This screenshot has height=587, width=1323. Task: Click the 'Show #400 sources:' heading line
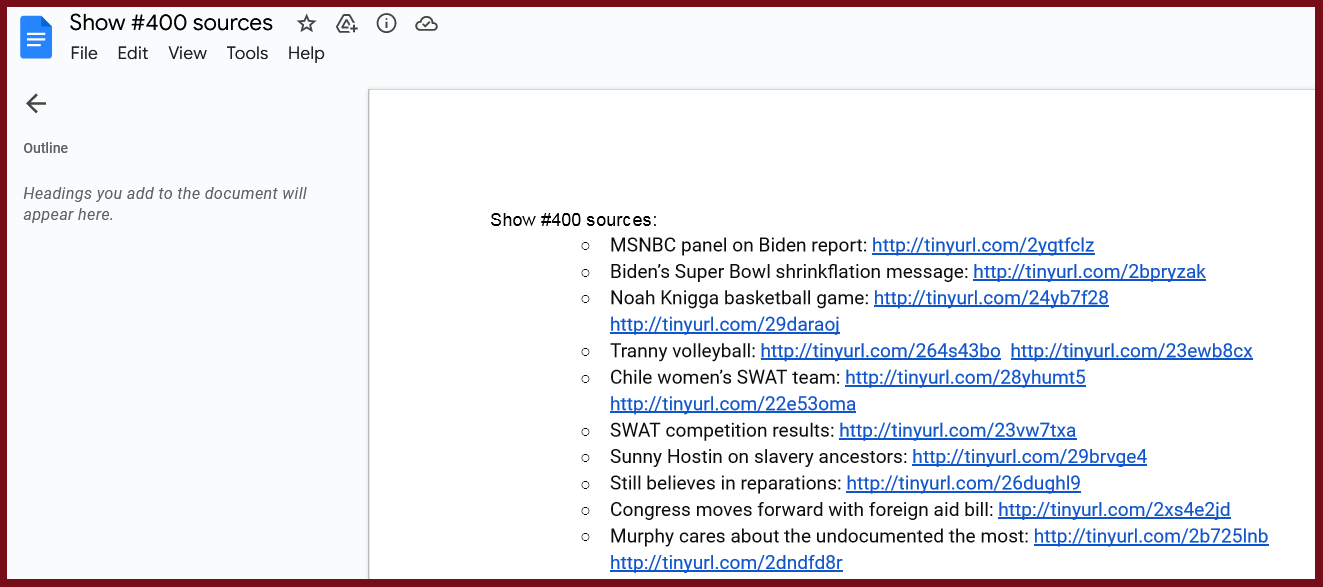tap(573, 219)
